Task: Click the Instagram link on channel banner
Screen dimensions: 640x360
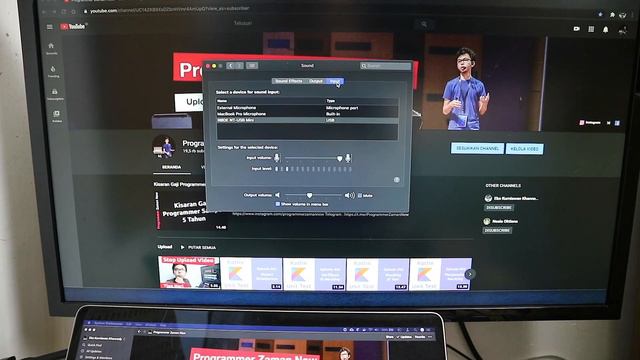Action: [x=590, y=122]
